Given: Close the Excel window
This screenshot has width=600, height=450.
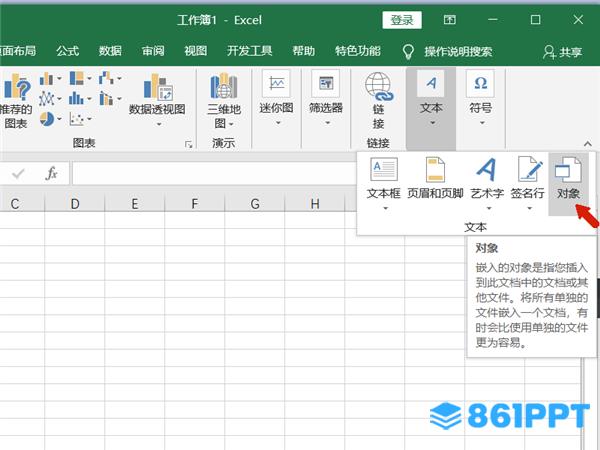Looking at the screenshot, I should [578, 20].
